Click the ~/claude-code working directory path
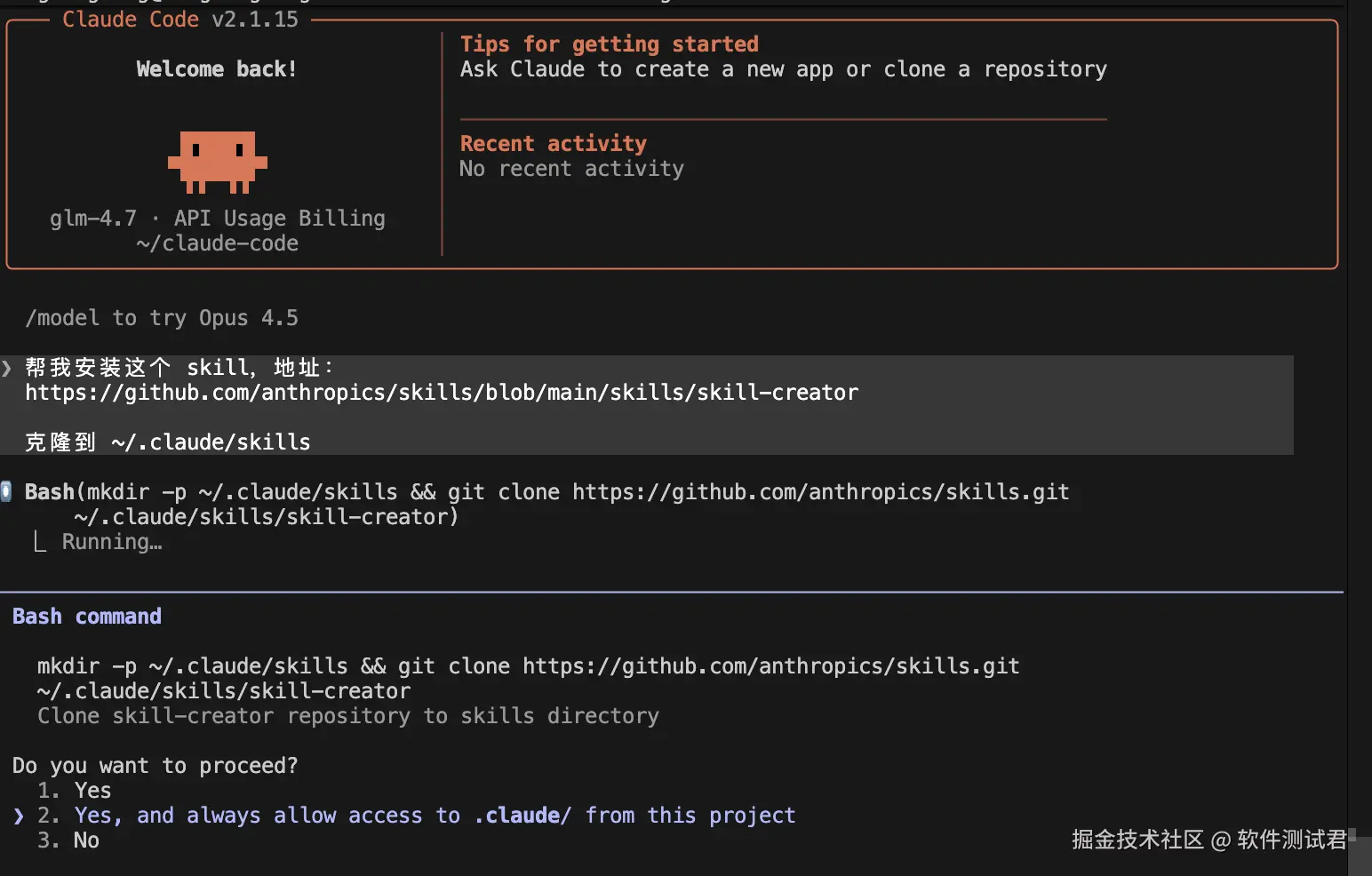This screenshot has height=876, width=1372. pyautogui.click(x=218, y=243)
